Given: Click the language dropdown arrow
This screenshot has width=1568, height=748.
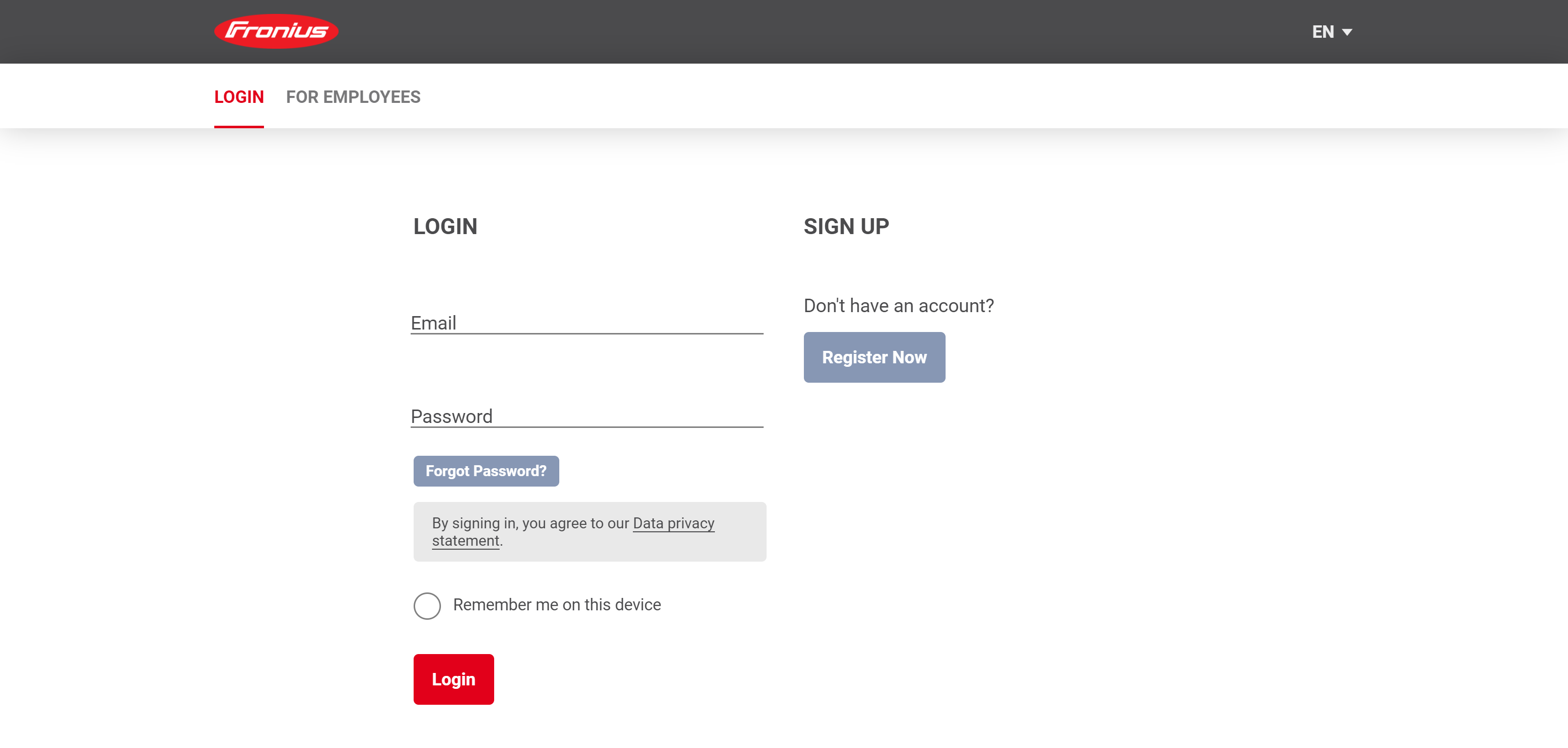Looking at the screenshot, I should coord(1346,32).
